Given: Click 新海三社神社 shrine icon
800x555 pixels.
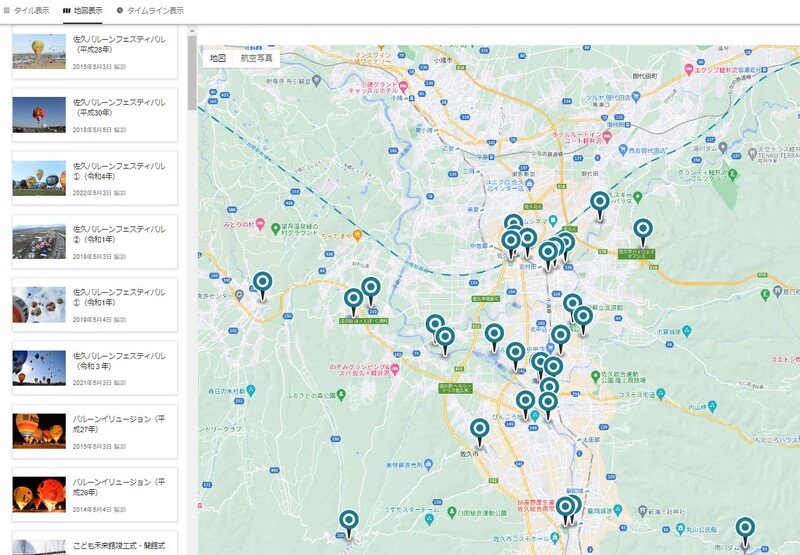Looking at the screenshot, I should click(642, 510).
